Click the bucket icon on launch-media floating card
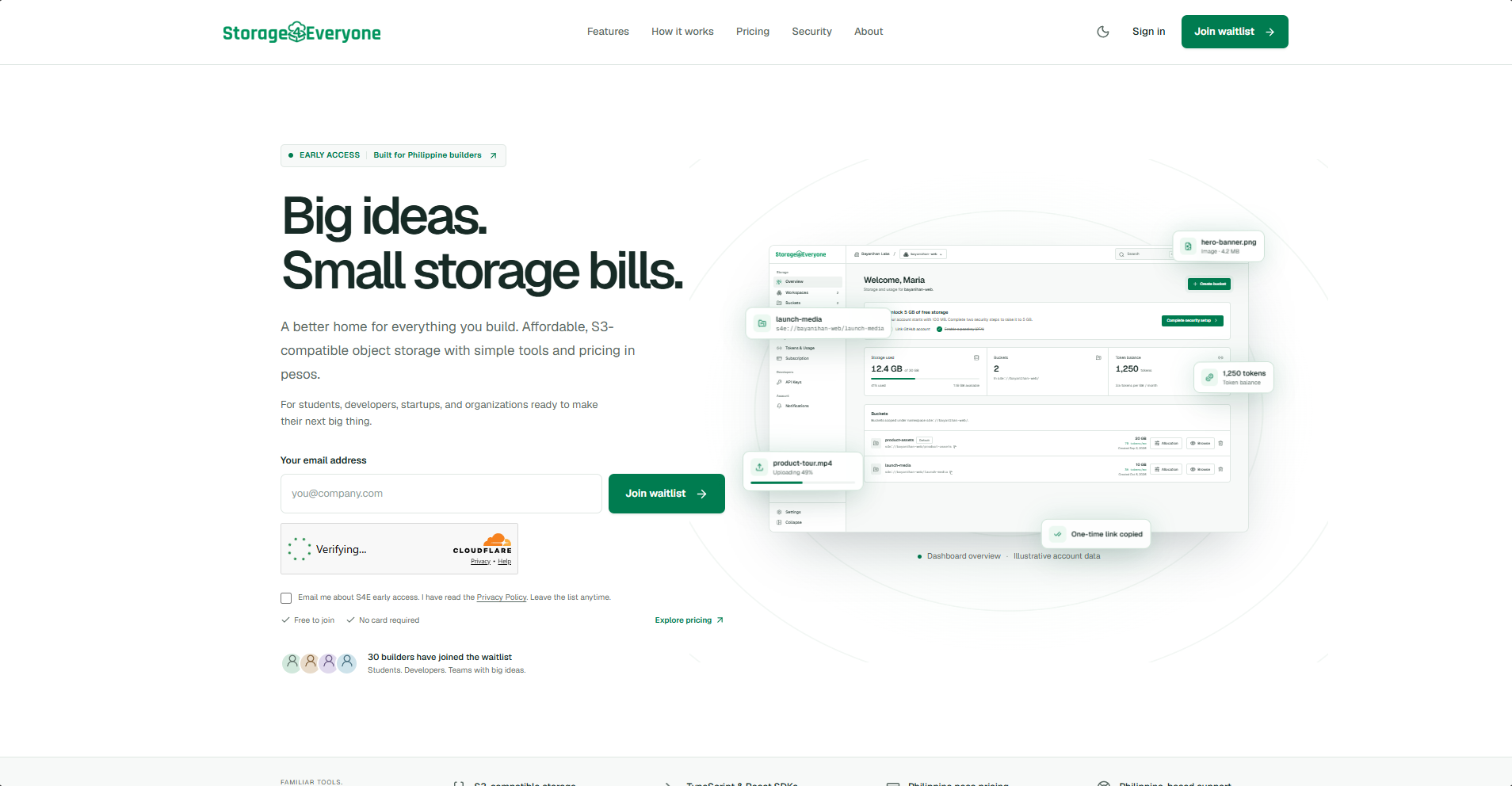 tap(762, 323)
